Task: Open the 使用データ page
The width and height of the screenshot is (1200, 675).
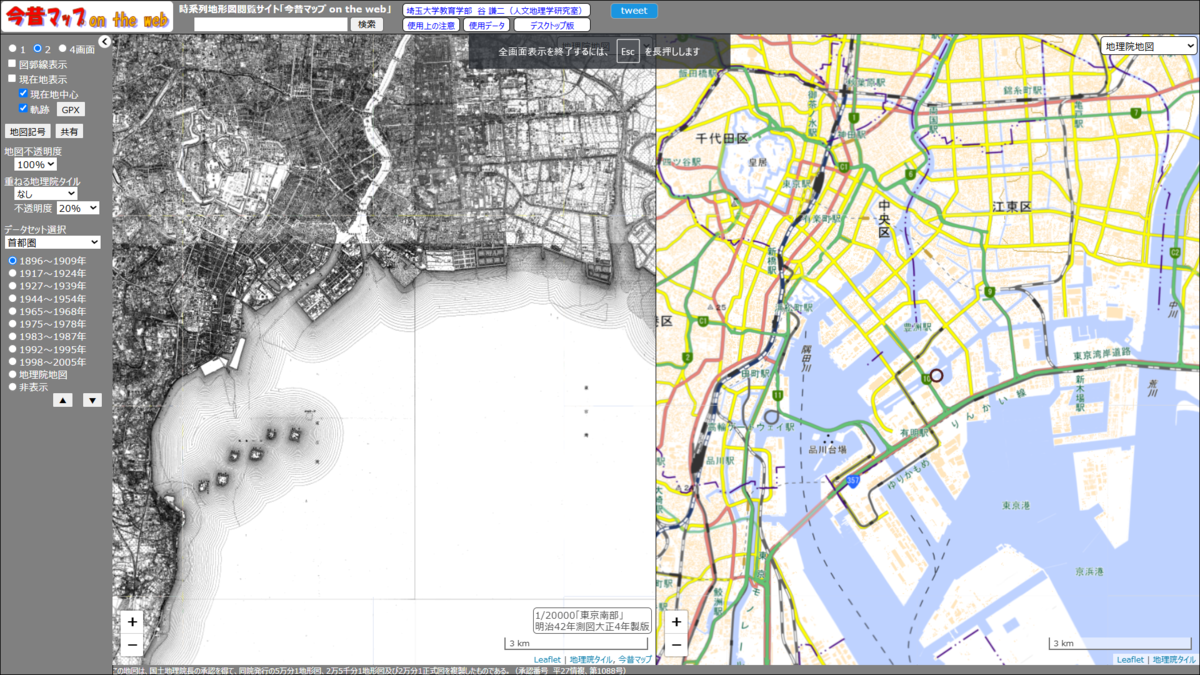Action: (x=487, y=25)
